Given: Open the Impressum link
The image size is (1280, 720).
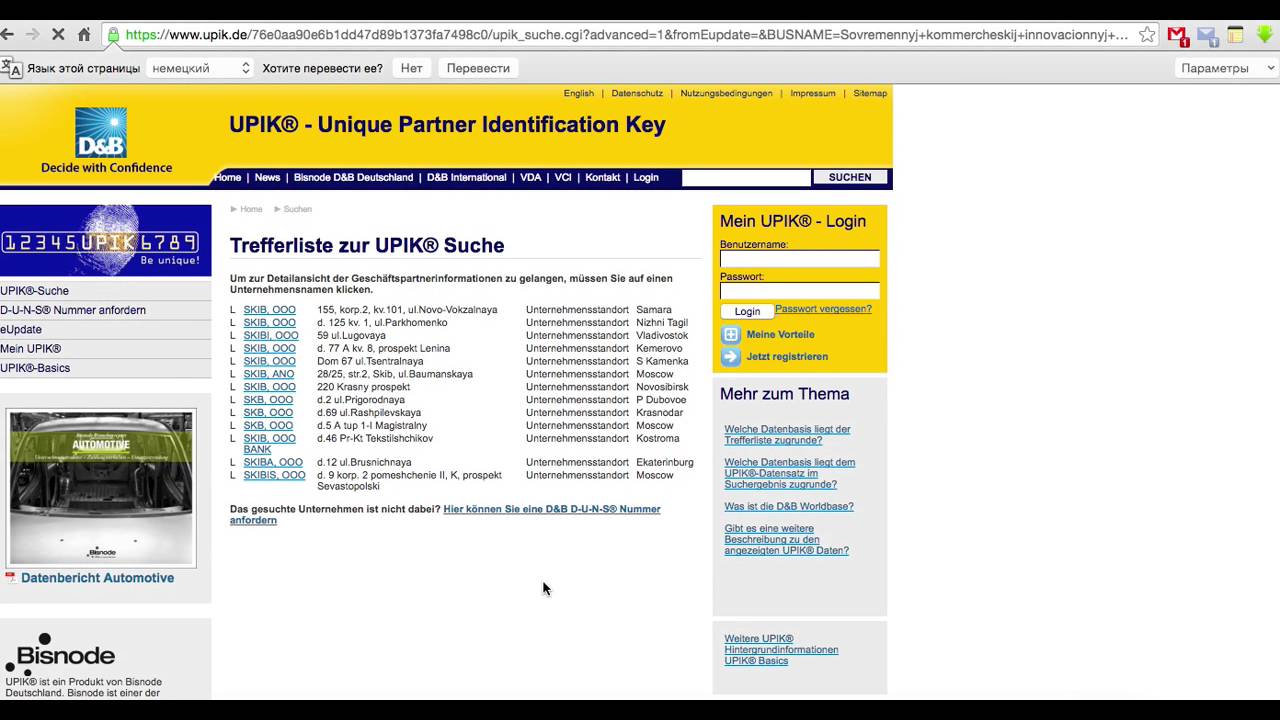Looking at the screenshot, I should [813, 93].
